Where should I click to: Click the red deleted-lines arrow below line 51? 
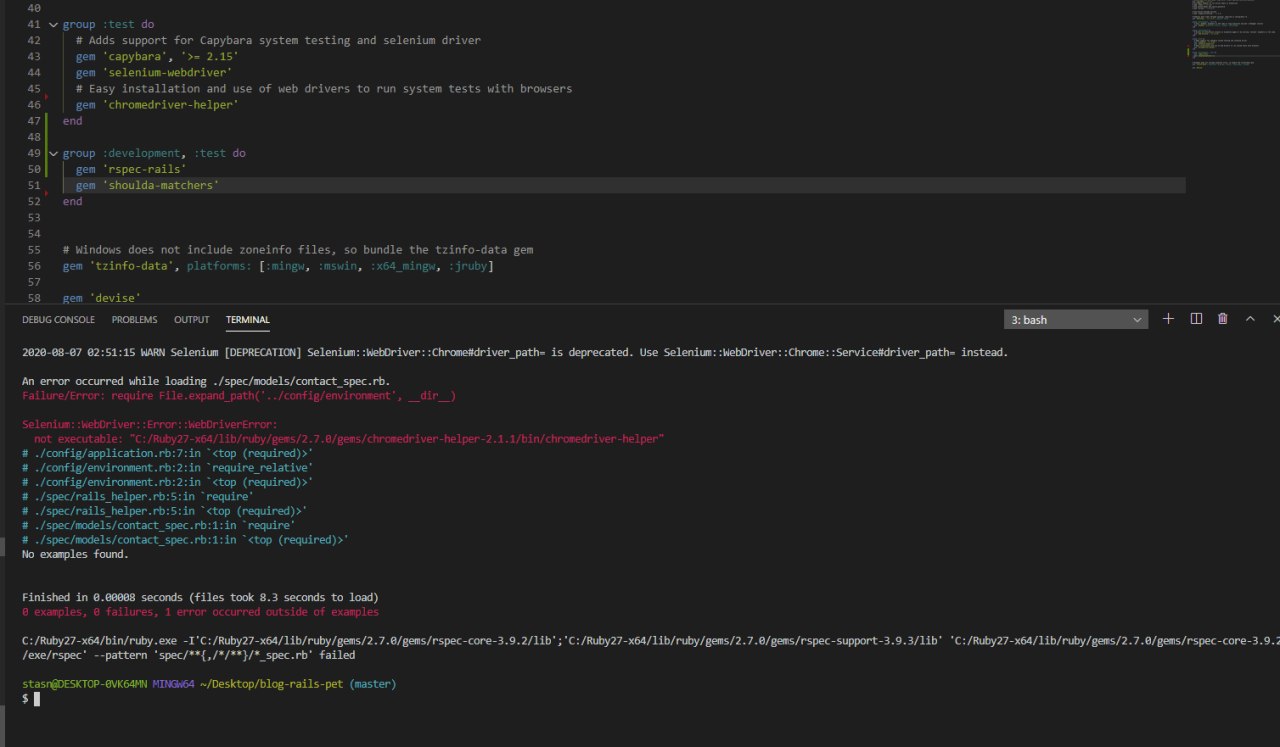48,194
